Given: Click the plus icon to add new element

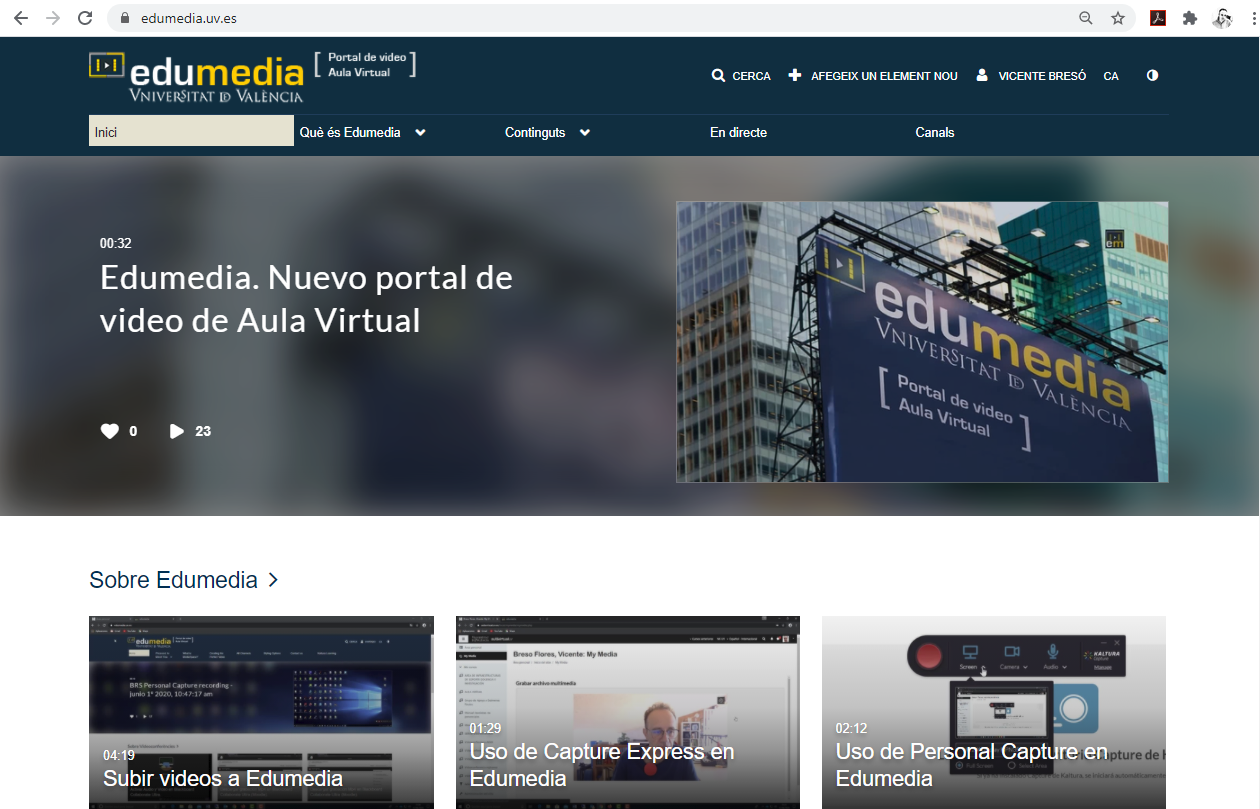Looking at the screenshot, I should (x=795, y=75).
